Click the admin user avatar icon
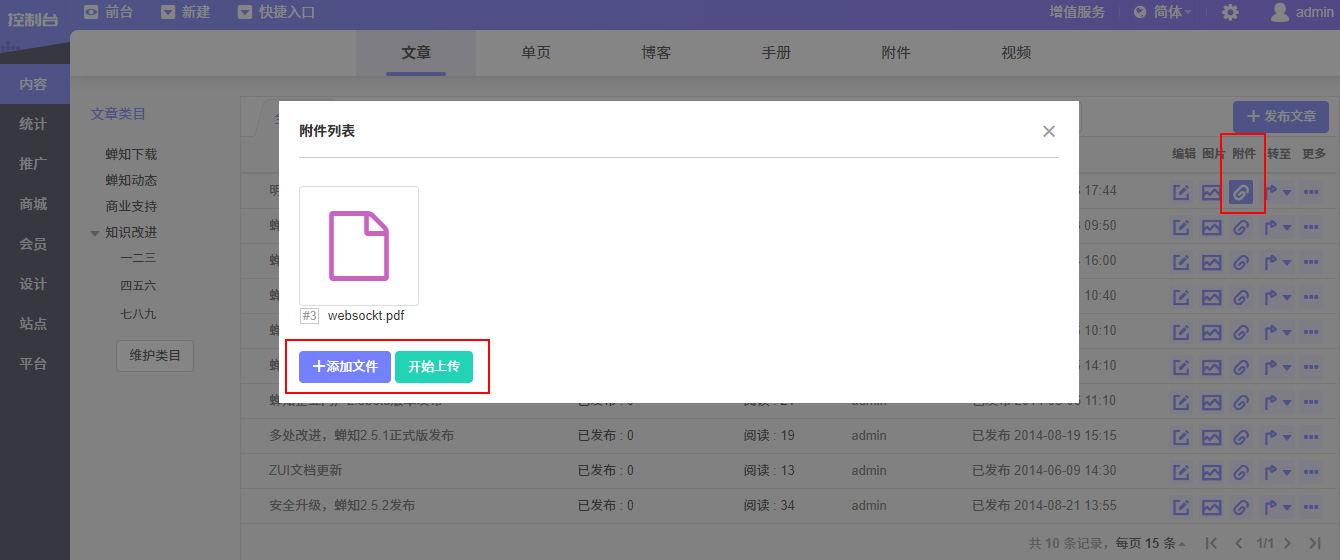 coord(1279,13)
